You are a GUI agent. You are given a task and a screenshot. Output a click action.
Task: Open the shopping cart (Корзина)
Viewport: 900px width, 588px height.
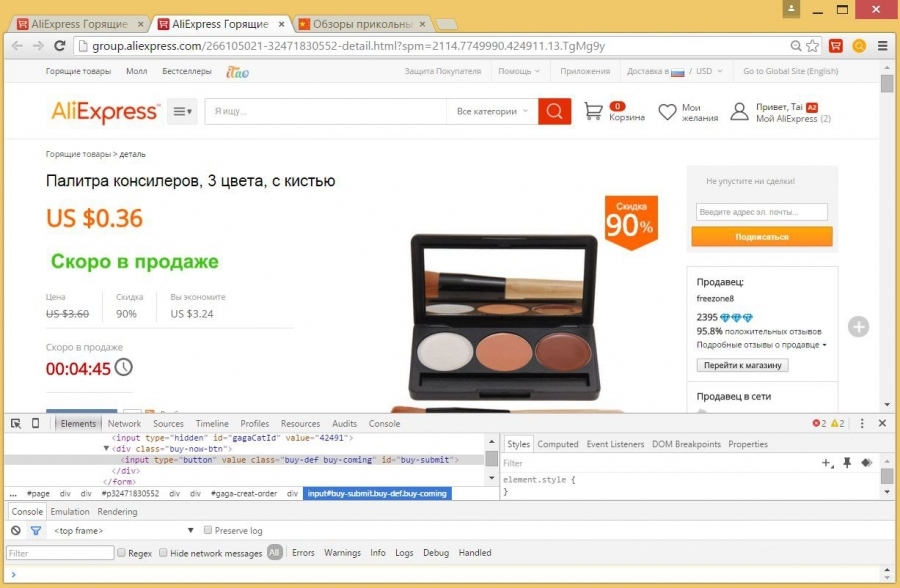coord(594,111)
